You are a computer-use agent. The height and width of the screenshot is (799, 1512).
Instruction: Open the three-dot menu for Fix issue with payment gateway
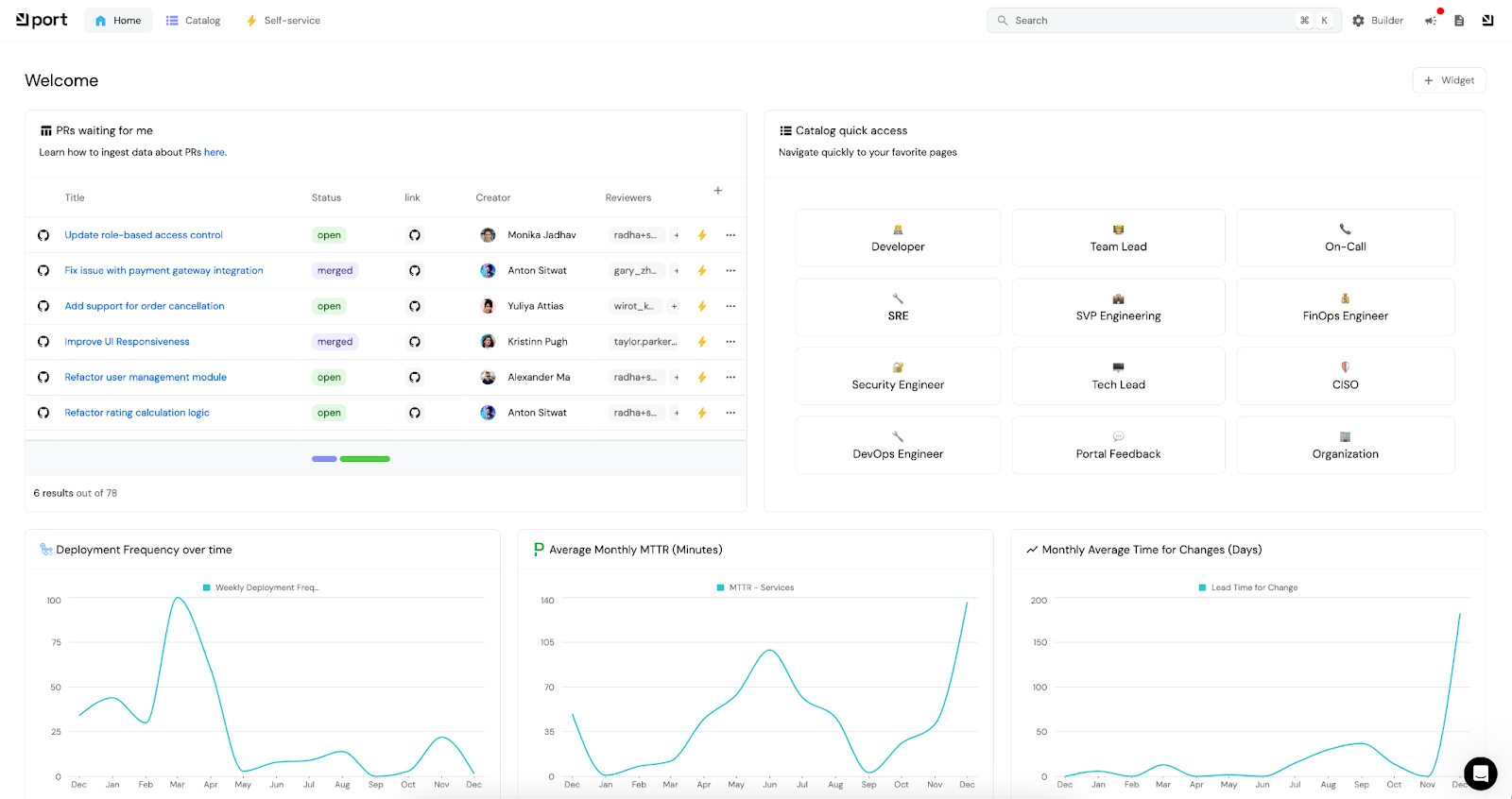click(x=730, y=271)
